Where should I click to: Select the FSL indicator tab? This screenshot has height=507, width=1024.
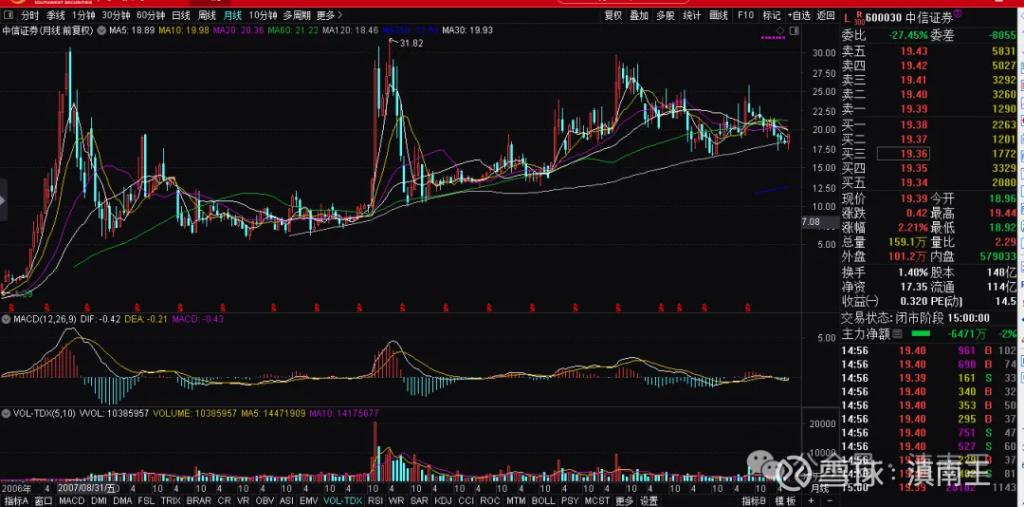pos(146,501)
